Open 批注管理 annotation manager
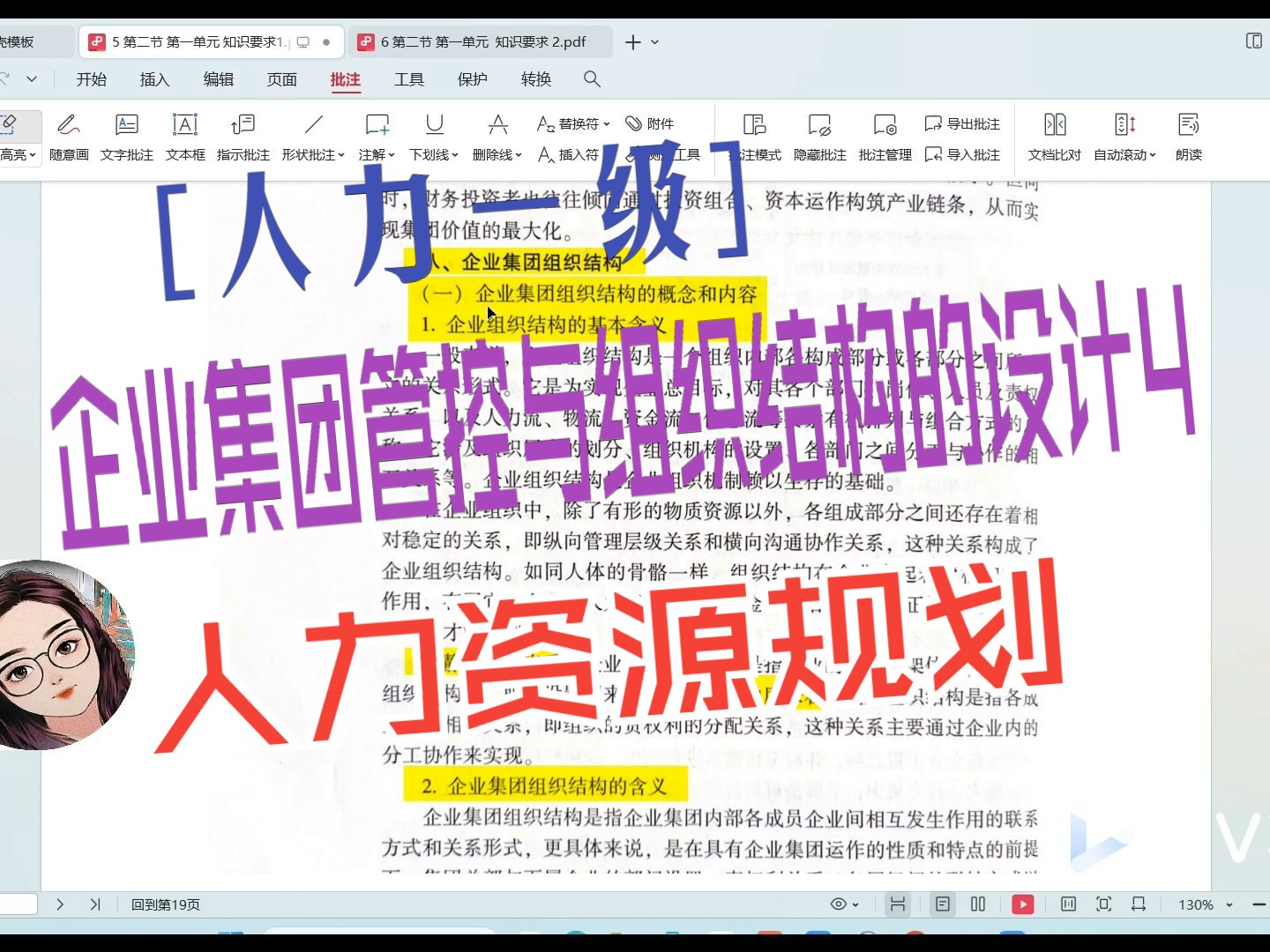This screenshot has width=1270, height=952. tap(884, 137)
